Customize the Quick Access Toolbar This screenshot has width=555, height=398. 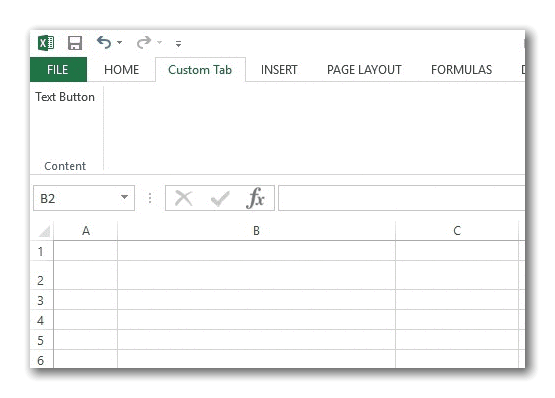click(x=178, y=44)
